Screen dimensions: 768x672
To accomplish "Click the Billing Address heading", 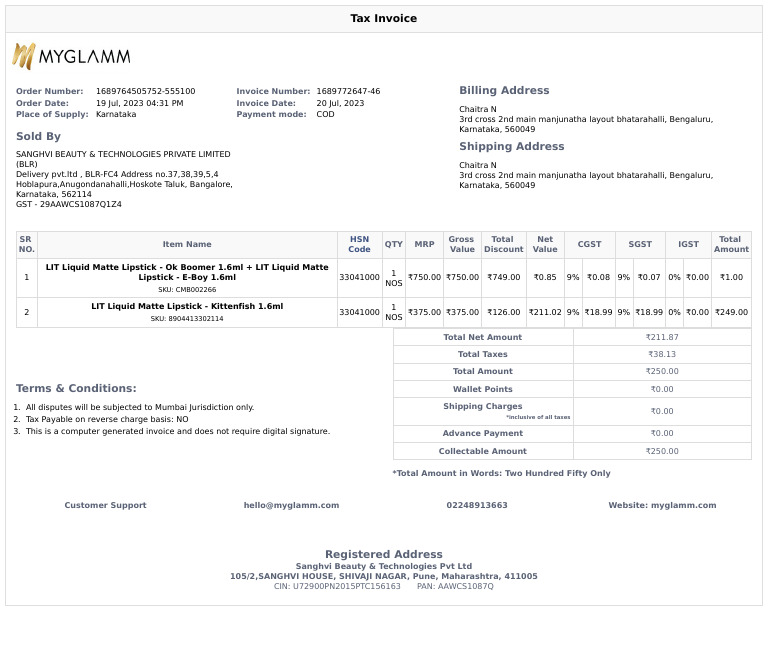I will (504, 91).
